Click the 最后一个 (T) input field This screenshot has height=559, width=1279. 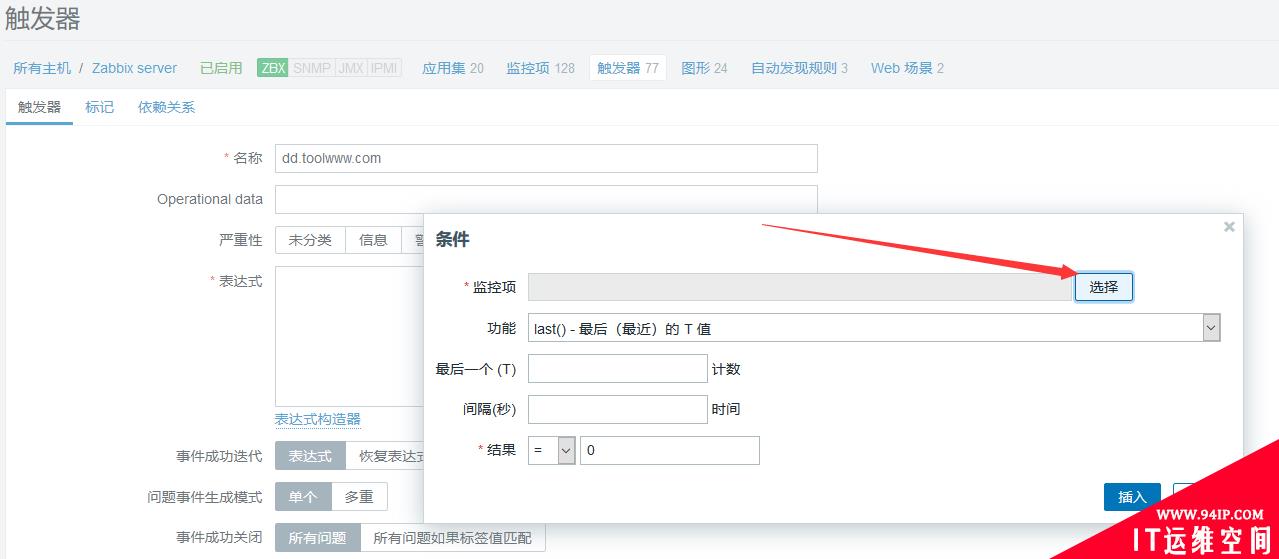click(x=617, y=369)
